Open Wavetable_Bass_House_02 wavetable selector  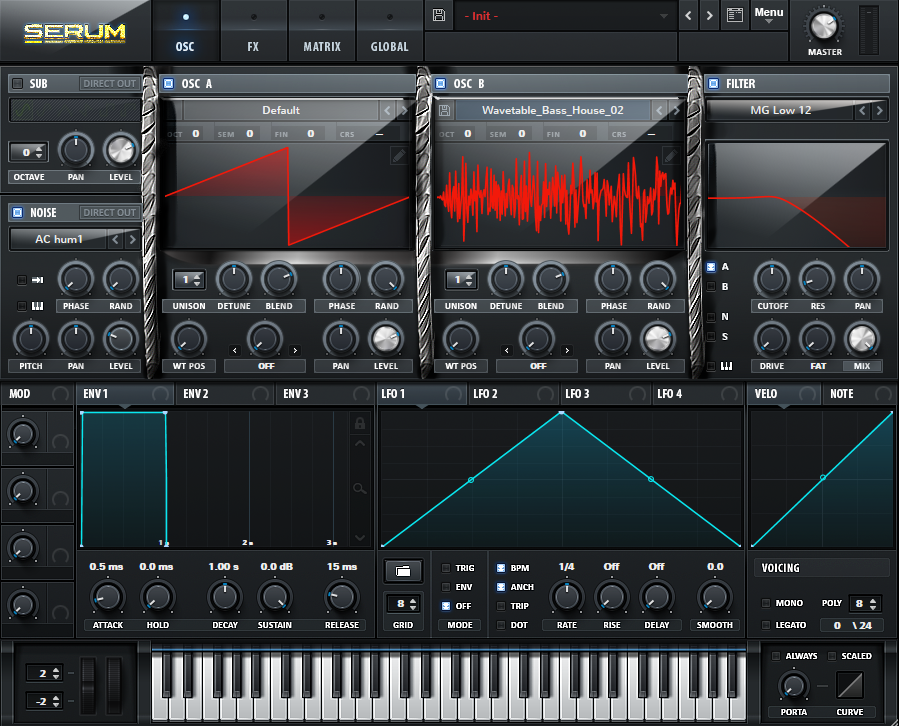click(x=553, y=110)
